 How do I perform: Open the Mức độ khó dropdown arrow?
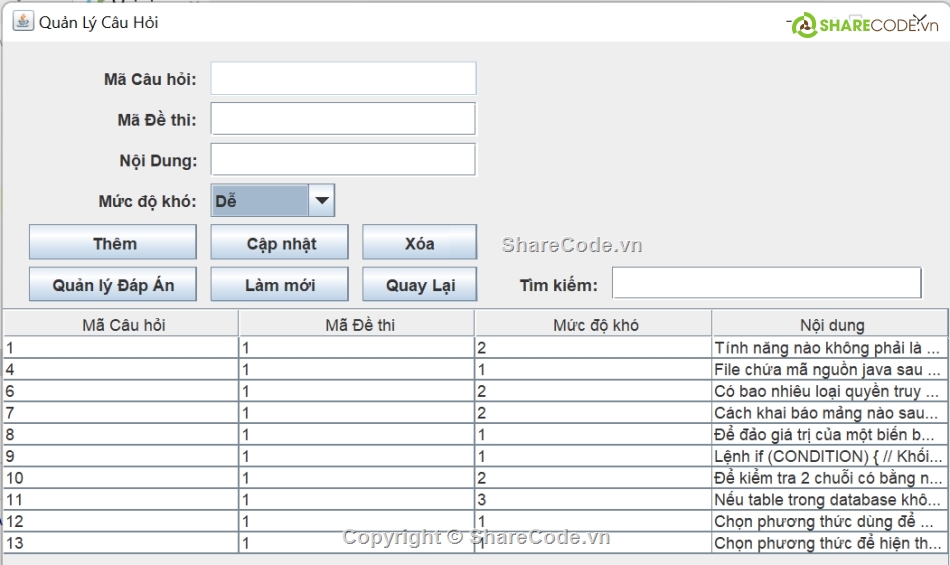coord(321,201)
